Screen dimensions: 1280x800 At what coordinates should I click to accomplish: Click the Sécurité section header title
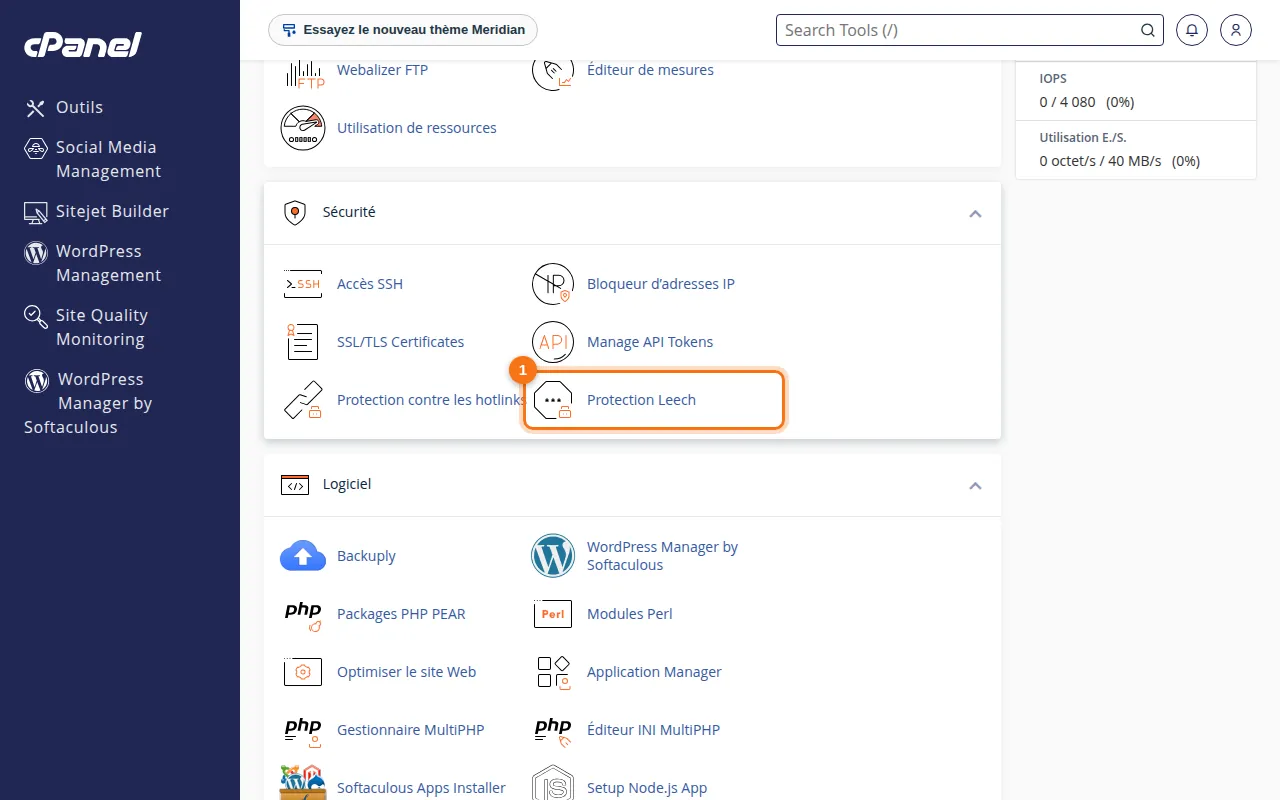coord(349,212)
